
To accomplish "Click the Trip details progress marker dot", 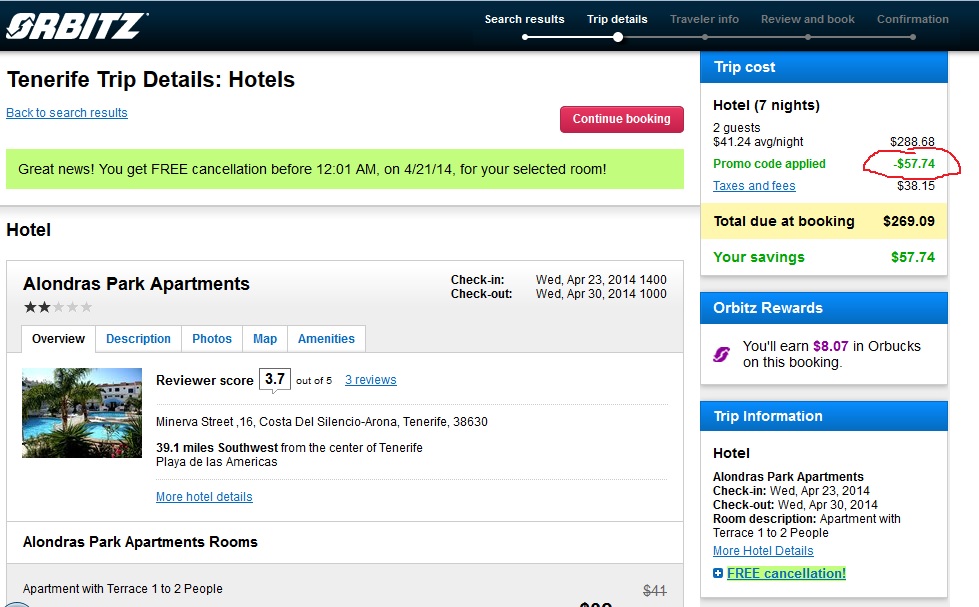I will click(617, 37).
